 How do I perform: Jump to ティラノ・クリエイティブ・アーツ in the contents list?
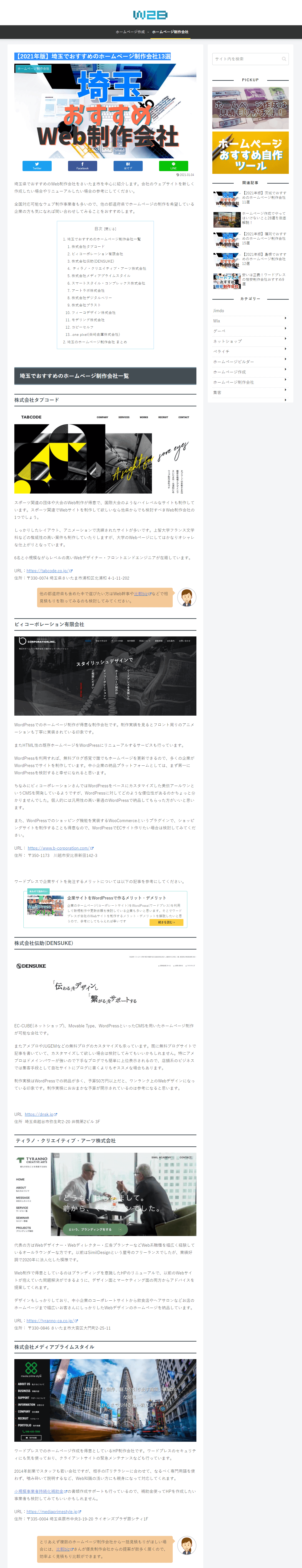[109, 269]
